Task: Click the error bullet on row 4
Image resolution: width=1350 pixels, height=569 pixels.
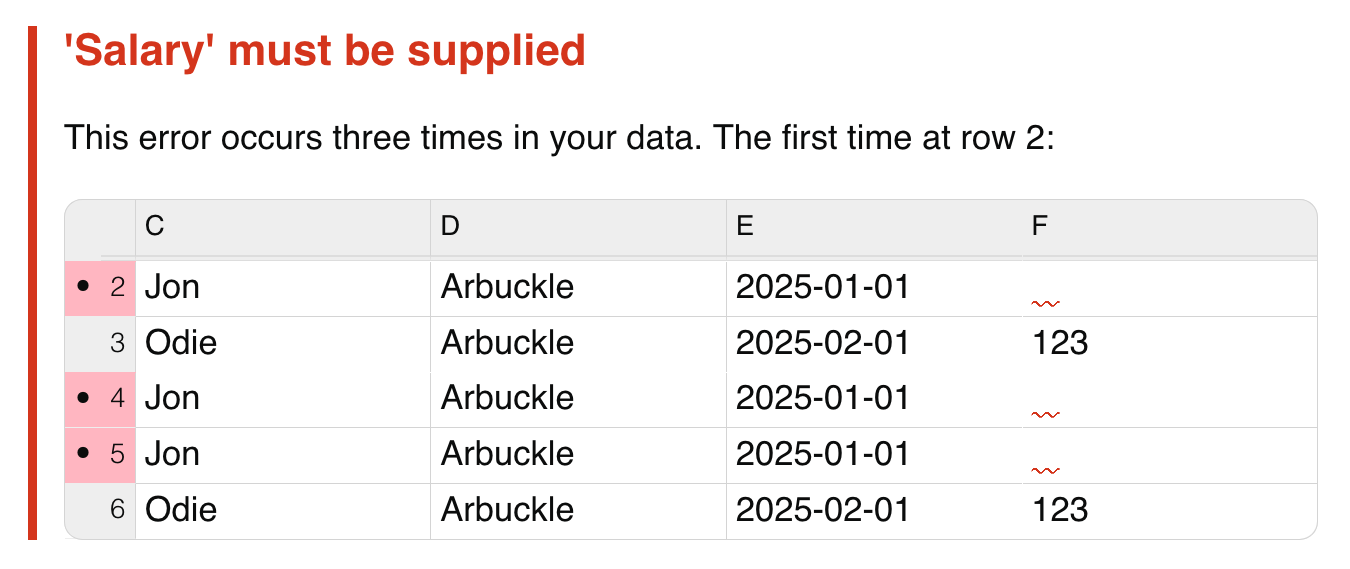Action: coord(83,399)
